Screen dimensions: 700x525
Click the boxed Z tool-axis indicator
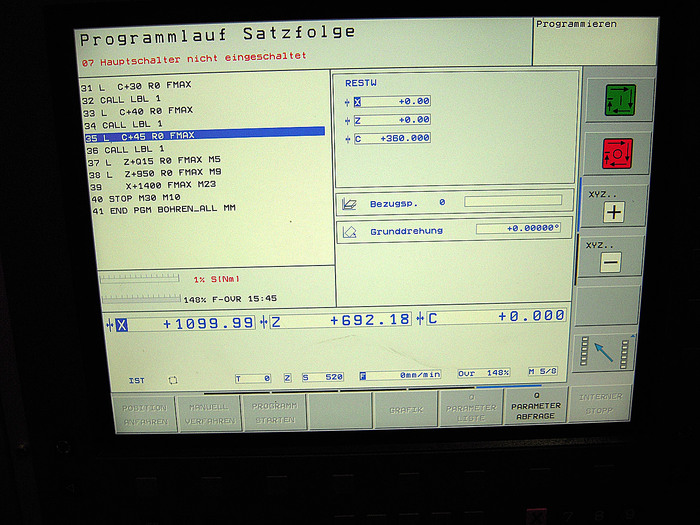pos(288,378)
